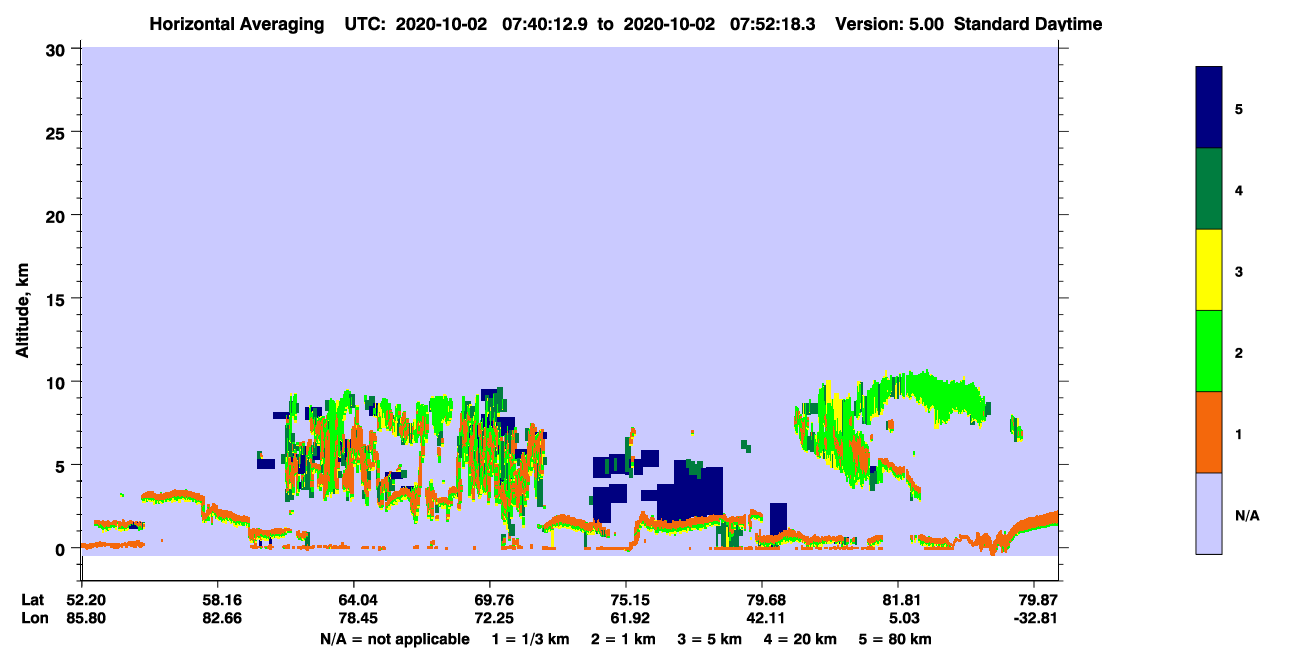Click the '1 = 1/3 km' legend text
Screen dimensions: 1300x667
coord(530,639)
